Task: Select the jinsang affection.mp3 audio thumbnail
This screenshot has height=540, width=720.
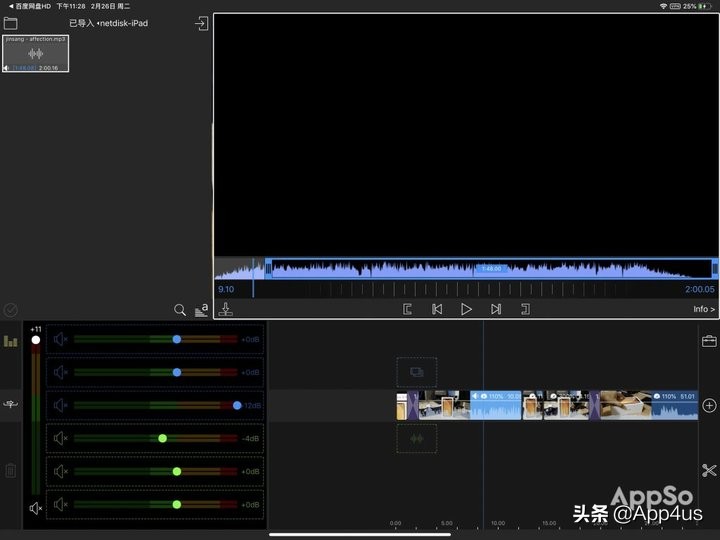Action: (36, 54)
